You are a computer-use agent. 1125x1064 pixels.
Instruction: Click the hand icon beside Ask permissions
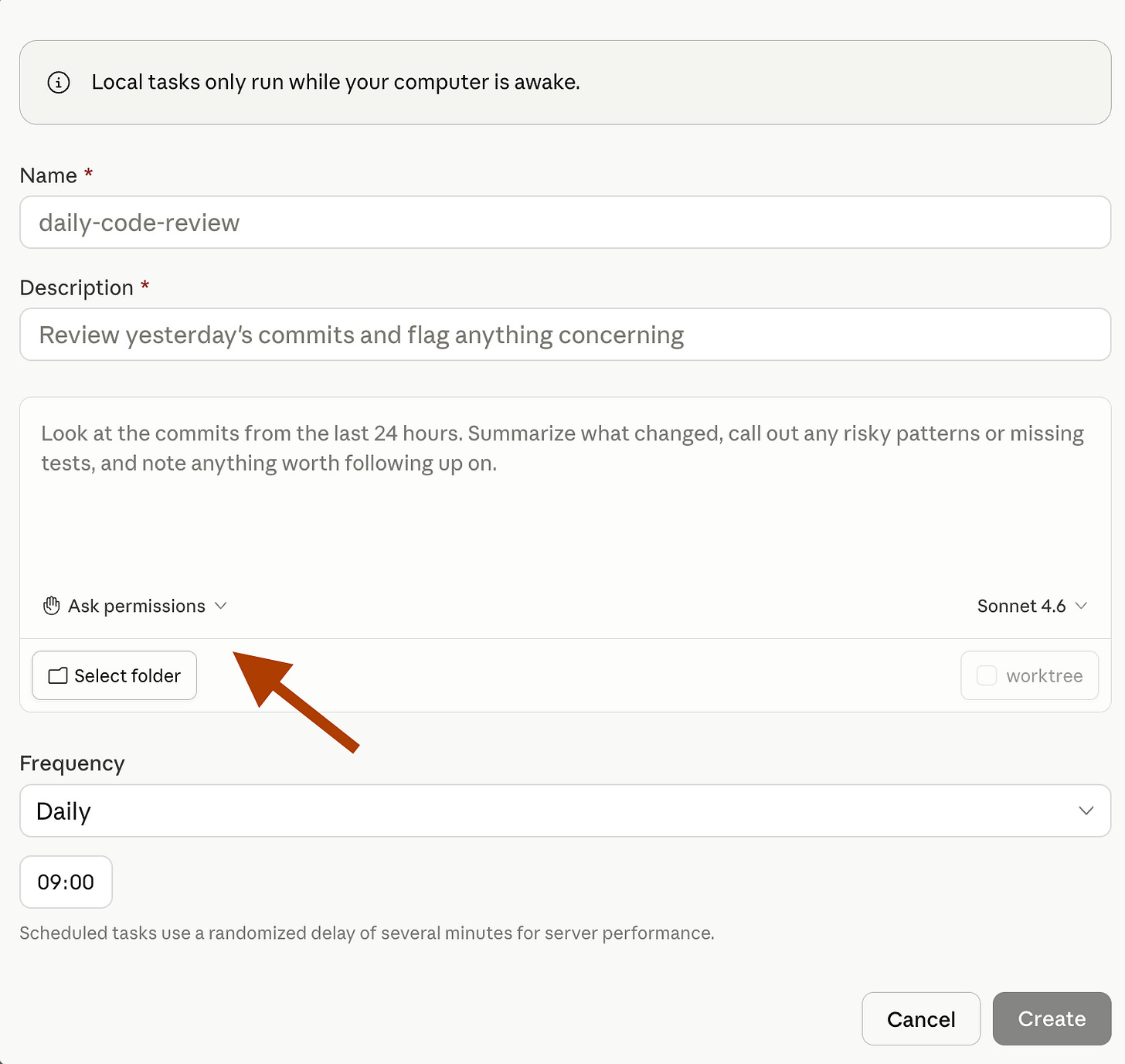point(52,606)
